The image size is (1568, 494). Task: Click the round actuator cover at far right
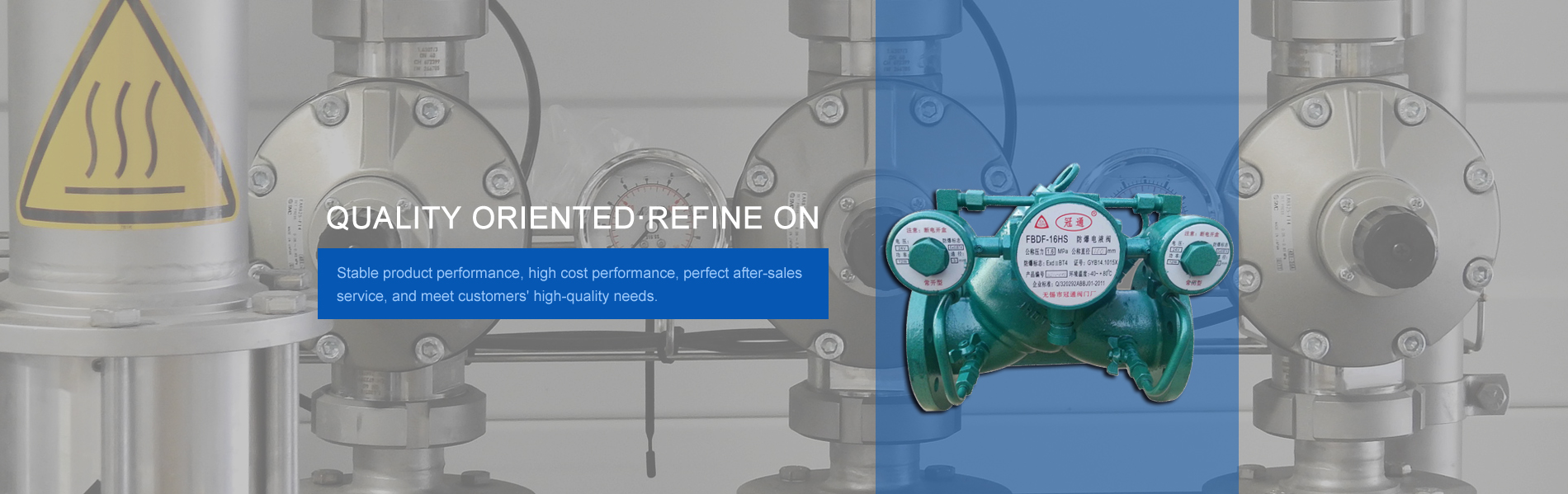point(1370,223)
